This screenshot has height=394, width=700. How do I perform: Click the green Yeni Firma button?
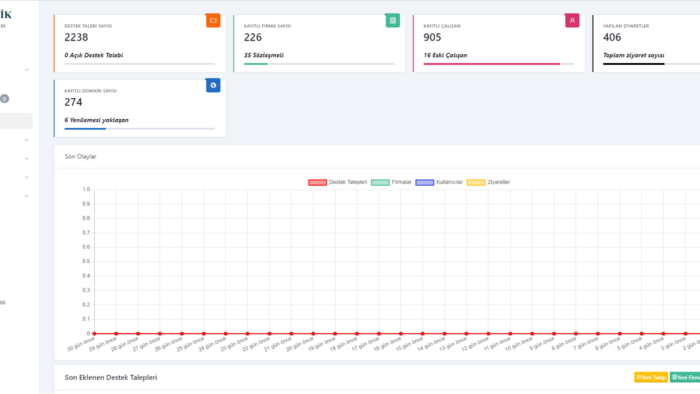tap(685, 377)
